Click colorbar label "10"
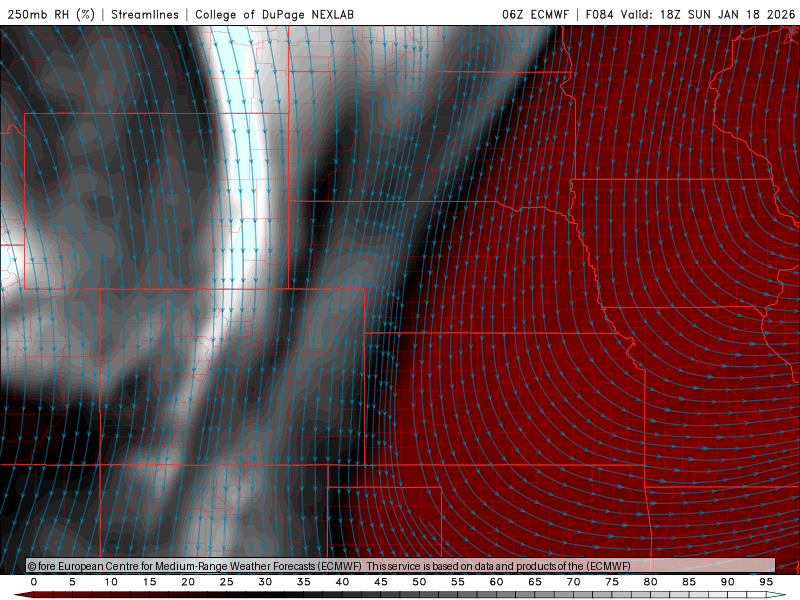The image size is (800, 600). tap(111, 582)
